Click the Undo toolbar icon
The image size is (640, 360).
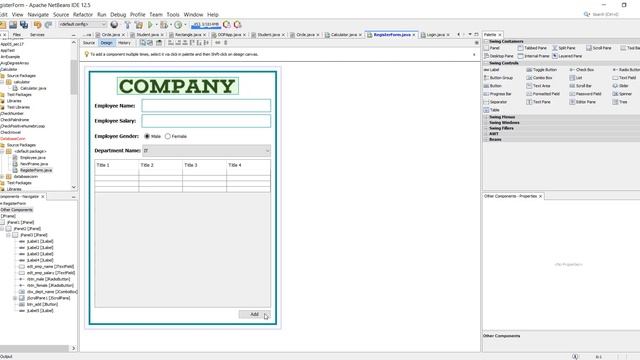[38, 25]
